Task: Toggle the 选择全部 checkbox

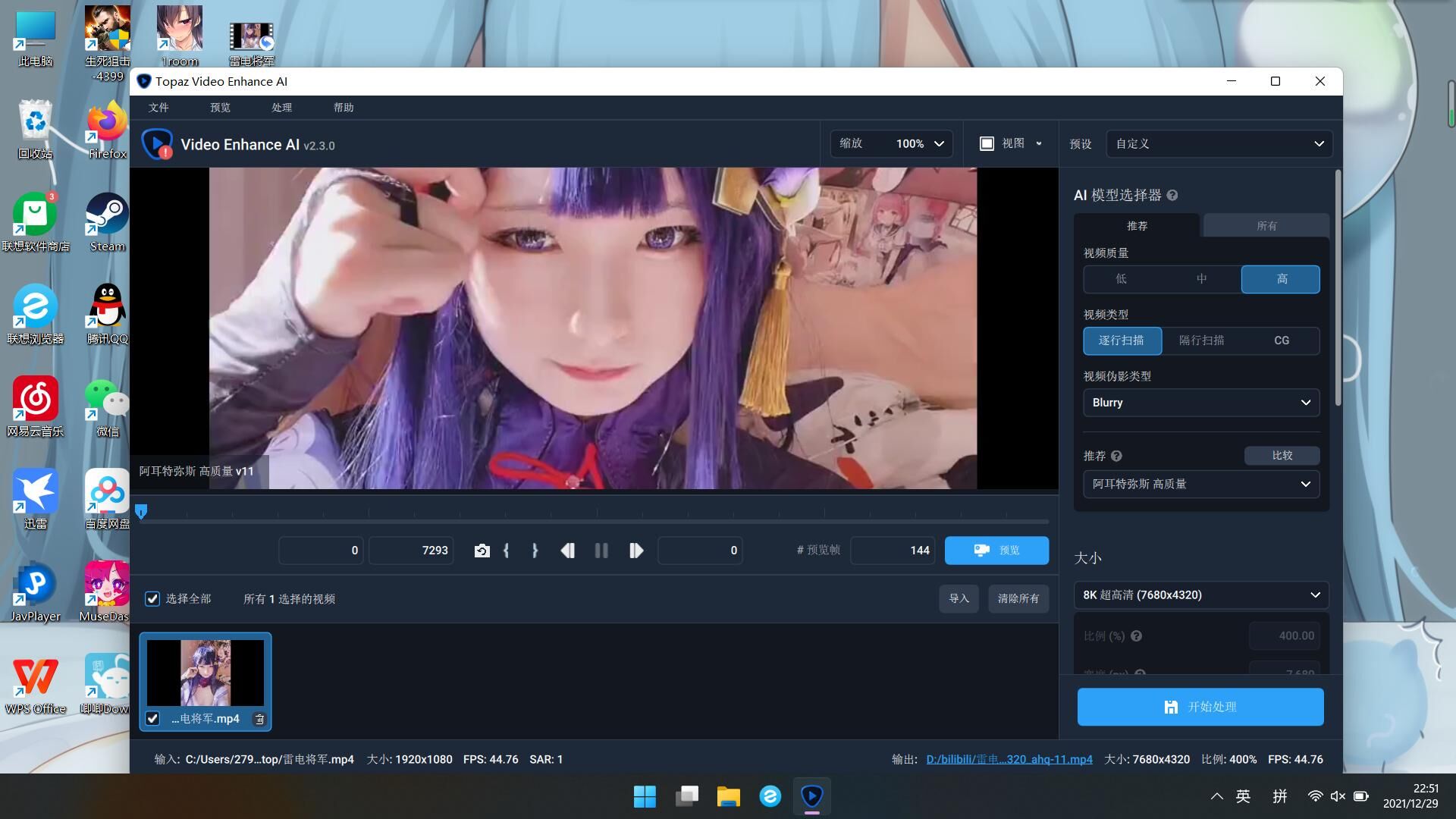Action: click(x=152, y=599)
